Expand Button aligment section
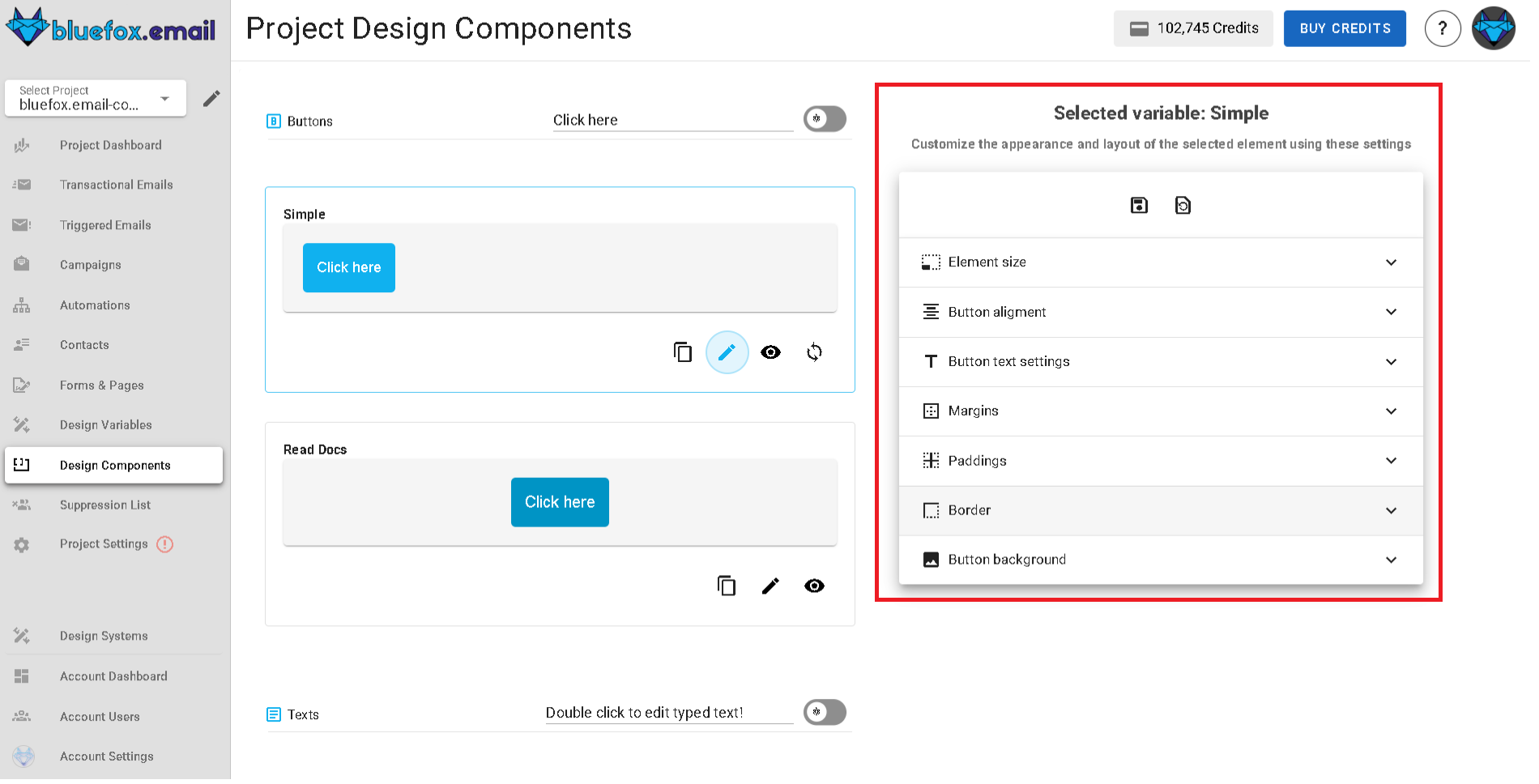Screen dimensions: 1539x784 tap(1161, 313)
